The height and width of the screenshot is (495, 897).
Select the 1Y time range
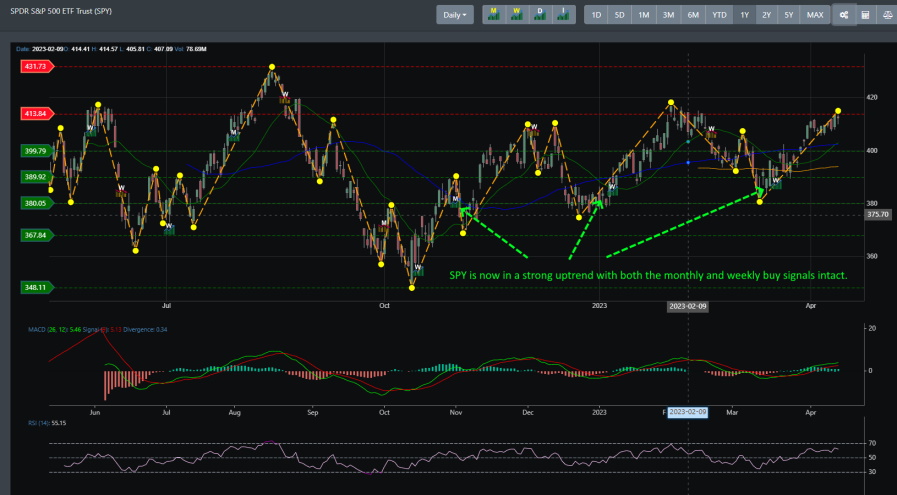click(x=744, y=15)
